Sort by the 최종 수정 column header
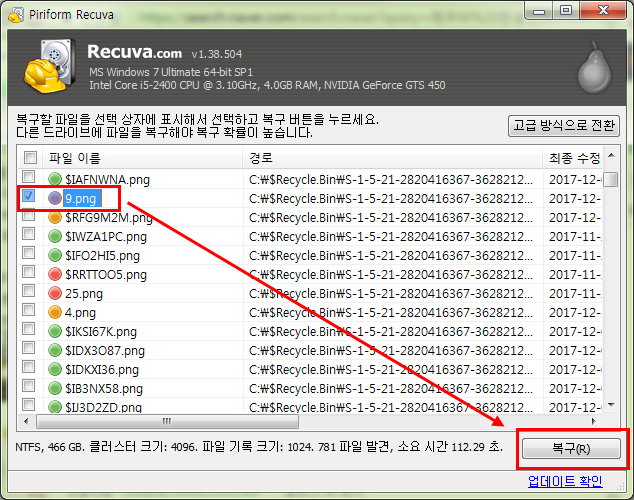This screenshot has width=634, height=500. point(573,158)
